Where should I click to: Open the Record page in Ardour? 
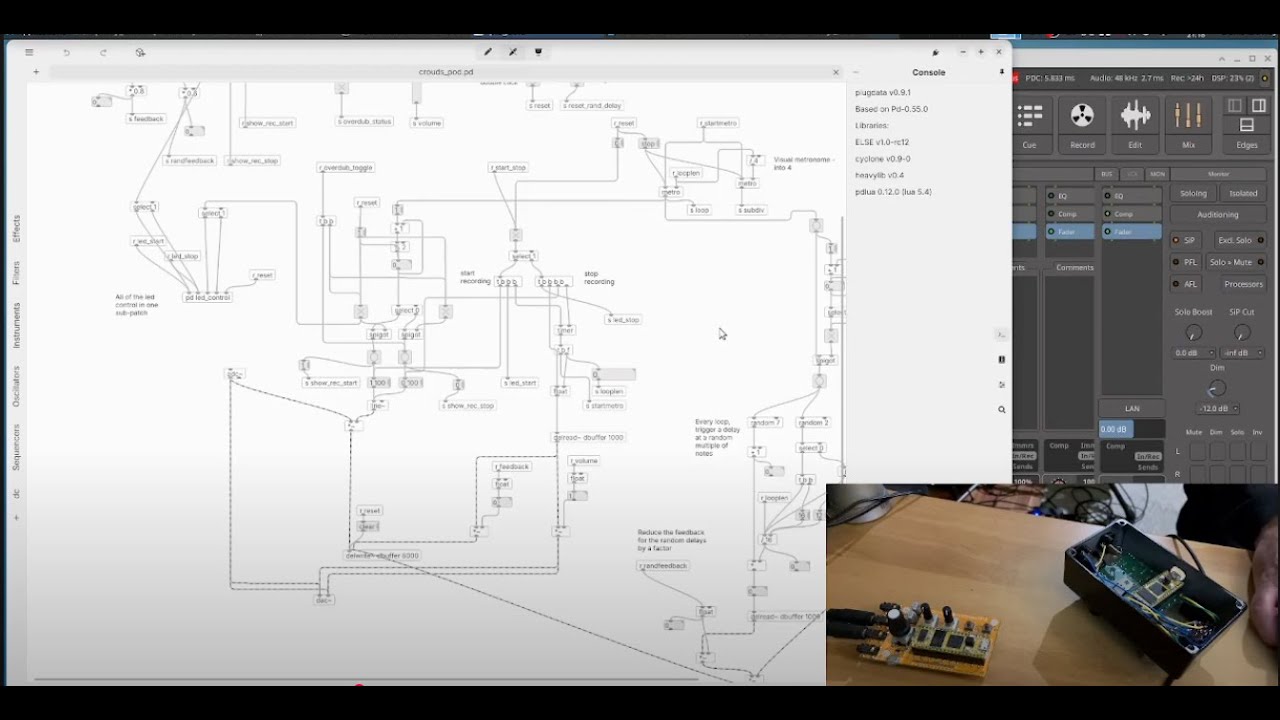pos(1082,125)
